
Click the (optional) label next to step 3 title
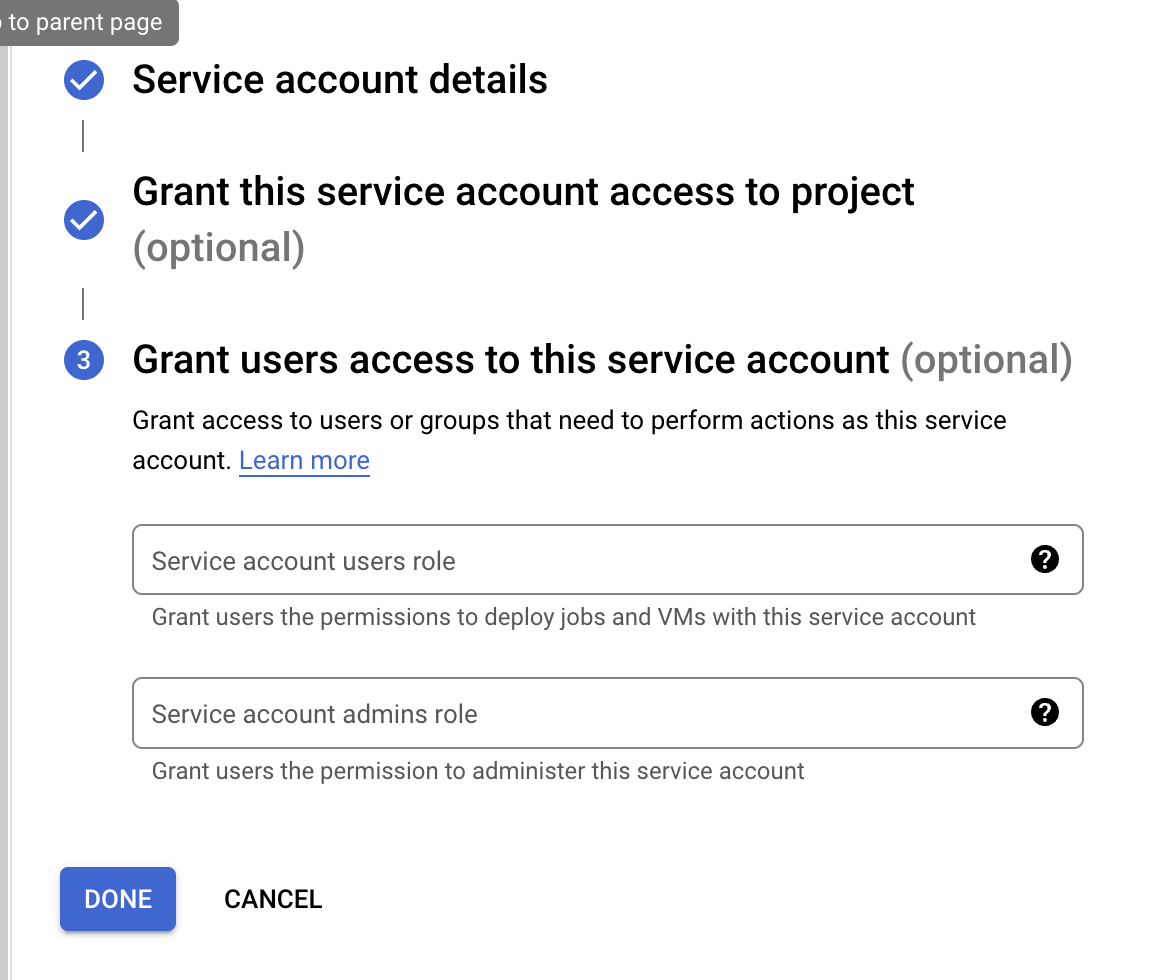986,360
